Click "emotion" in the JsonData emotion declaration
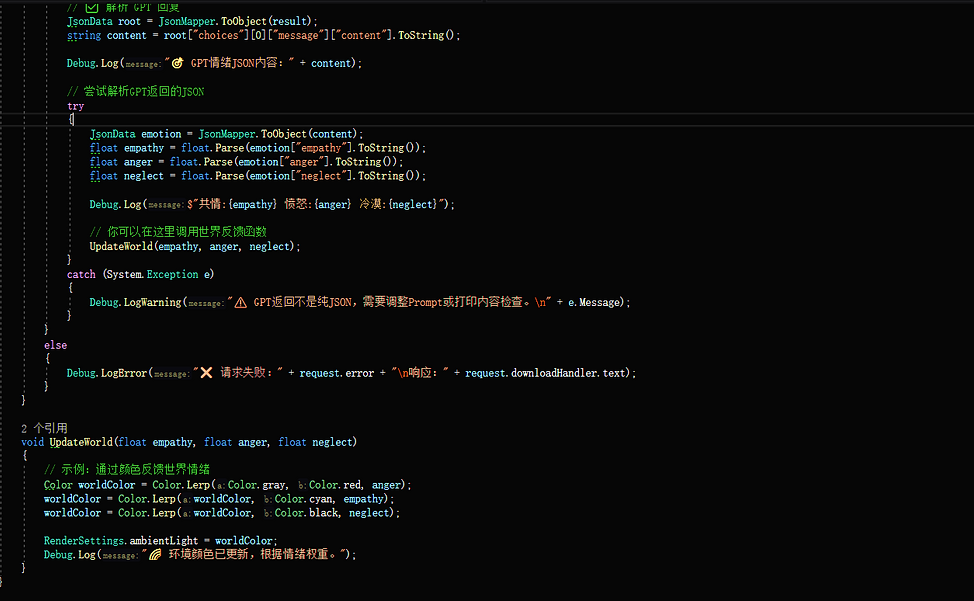The height and width of the screenshot is (601, 974). click(x=161, y=134)
